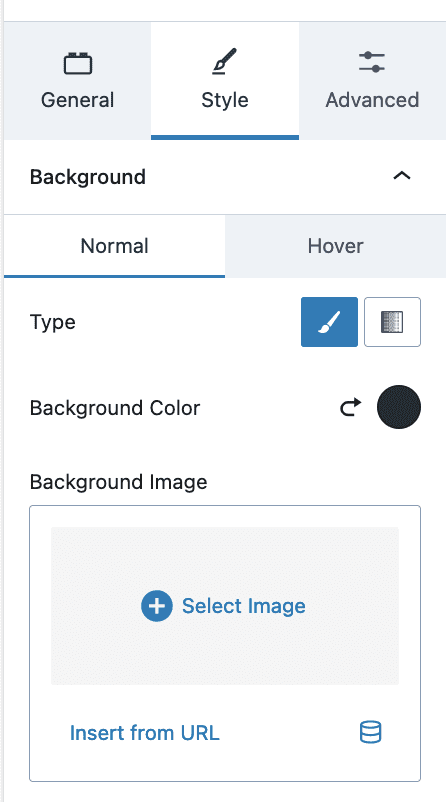Click the Insert from URL link

pos(144,733)
